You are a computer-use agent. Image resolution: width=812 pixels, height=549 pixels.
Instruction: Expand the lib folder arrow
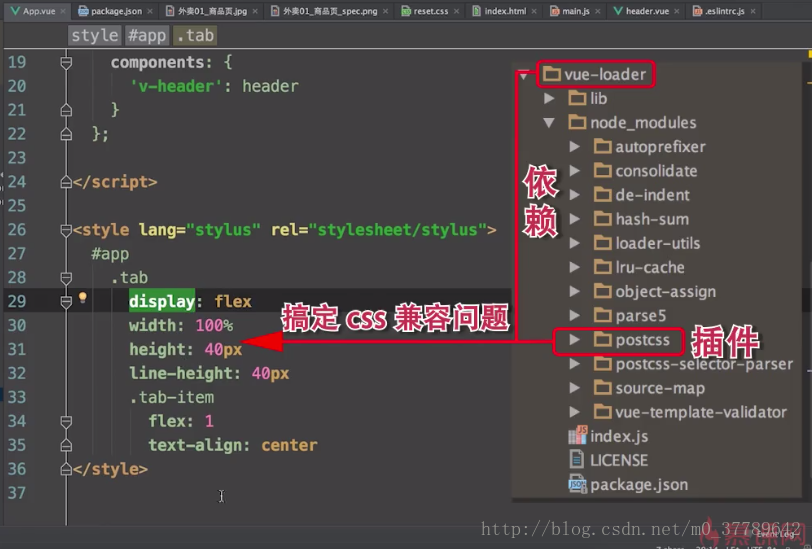[549, 98]
